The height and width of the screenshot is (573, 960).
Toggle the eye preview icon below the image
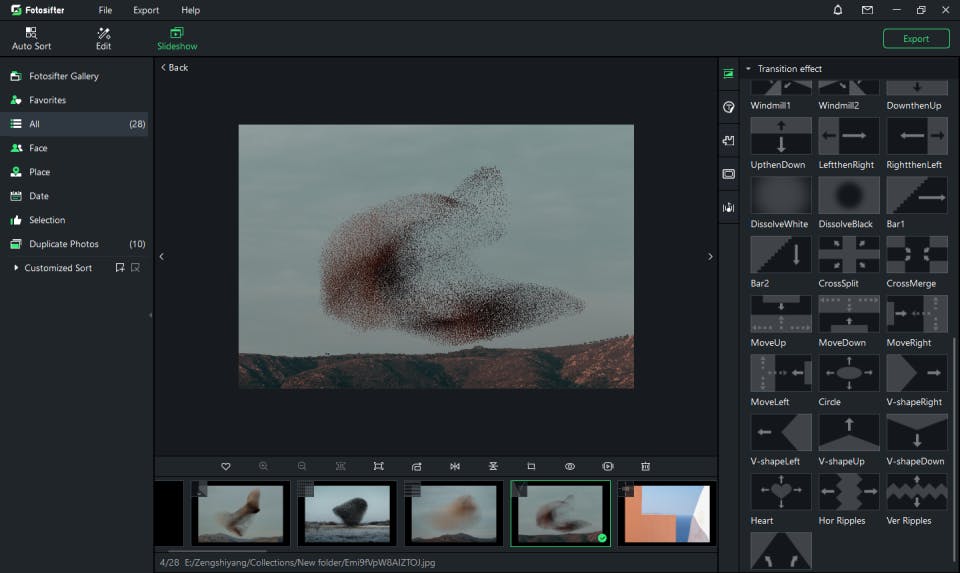pos(570,466)
